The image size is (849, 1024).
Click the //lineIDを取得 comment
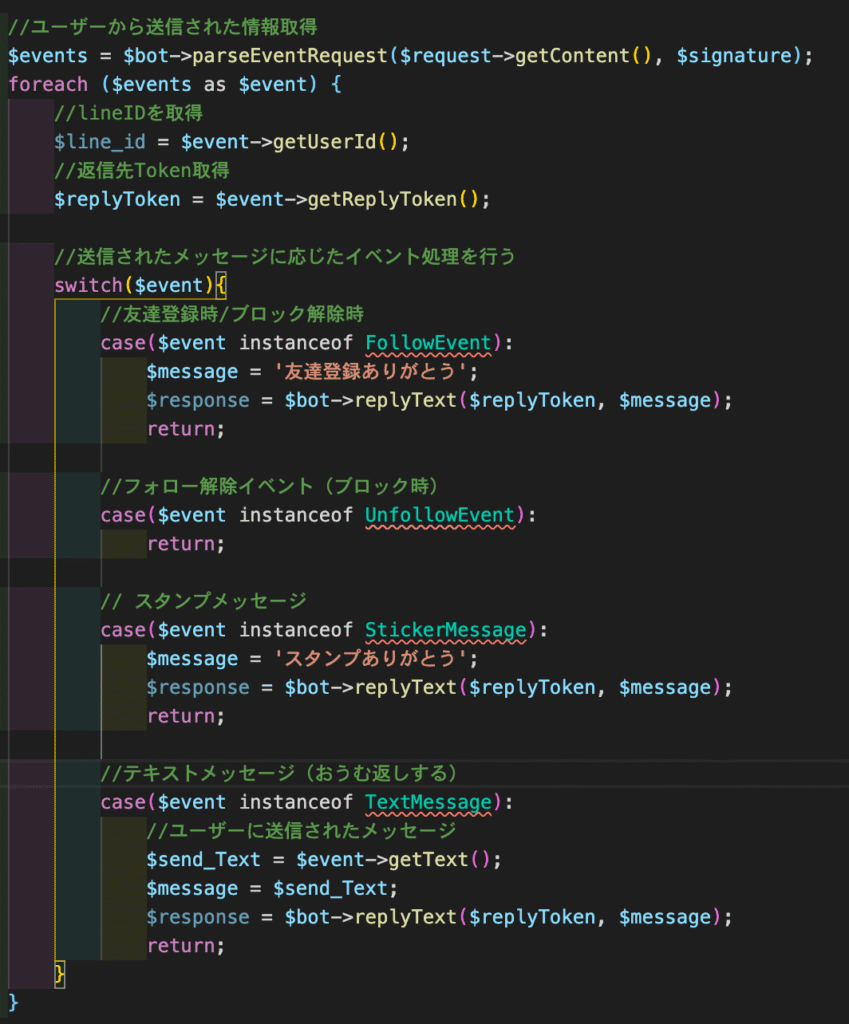coord(128,113)
